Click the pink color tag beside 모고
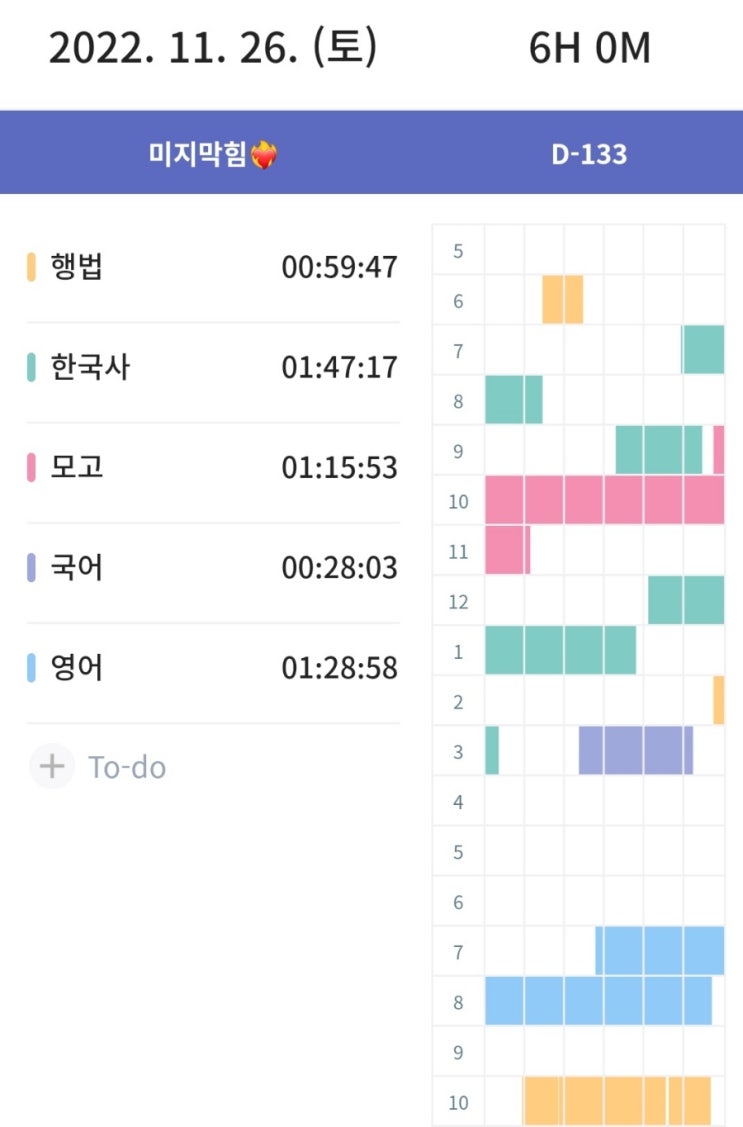Viewport: 743px width, 1127px height. pyautogui.click(x=32, y=468)
